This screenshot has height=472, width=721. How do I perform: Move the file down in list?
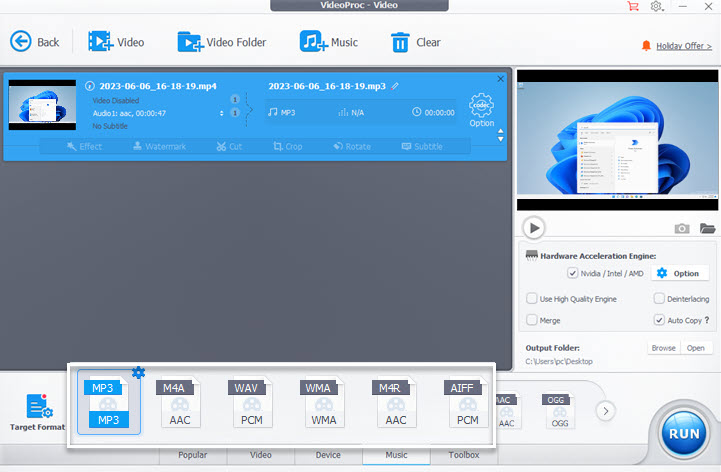(500, 139)
